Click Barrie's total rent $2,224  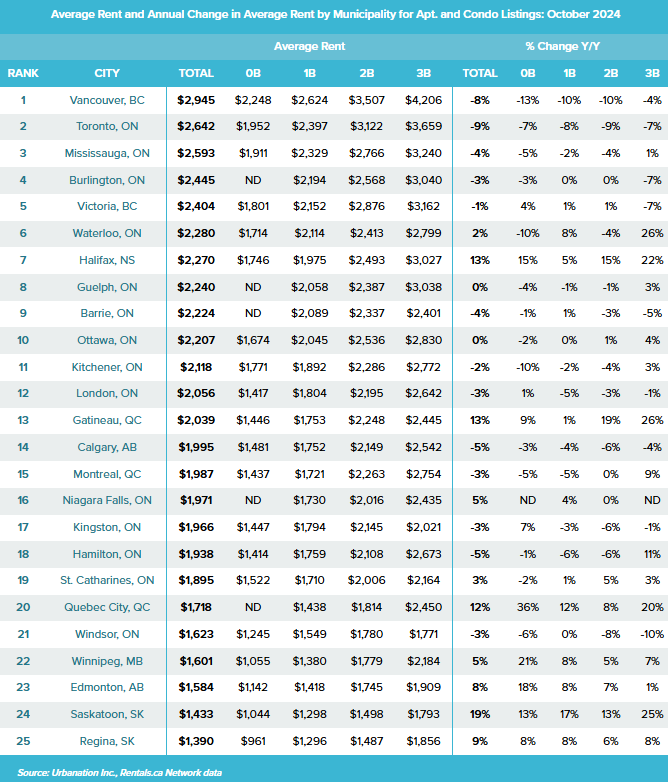pyautogui.click(x=196, y=313)
